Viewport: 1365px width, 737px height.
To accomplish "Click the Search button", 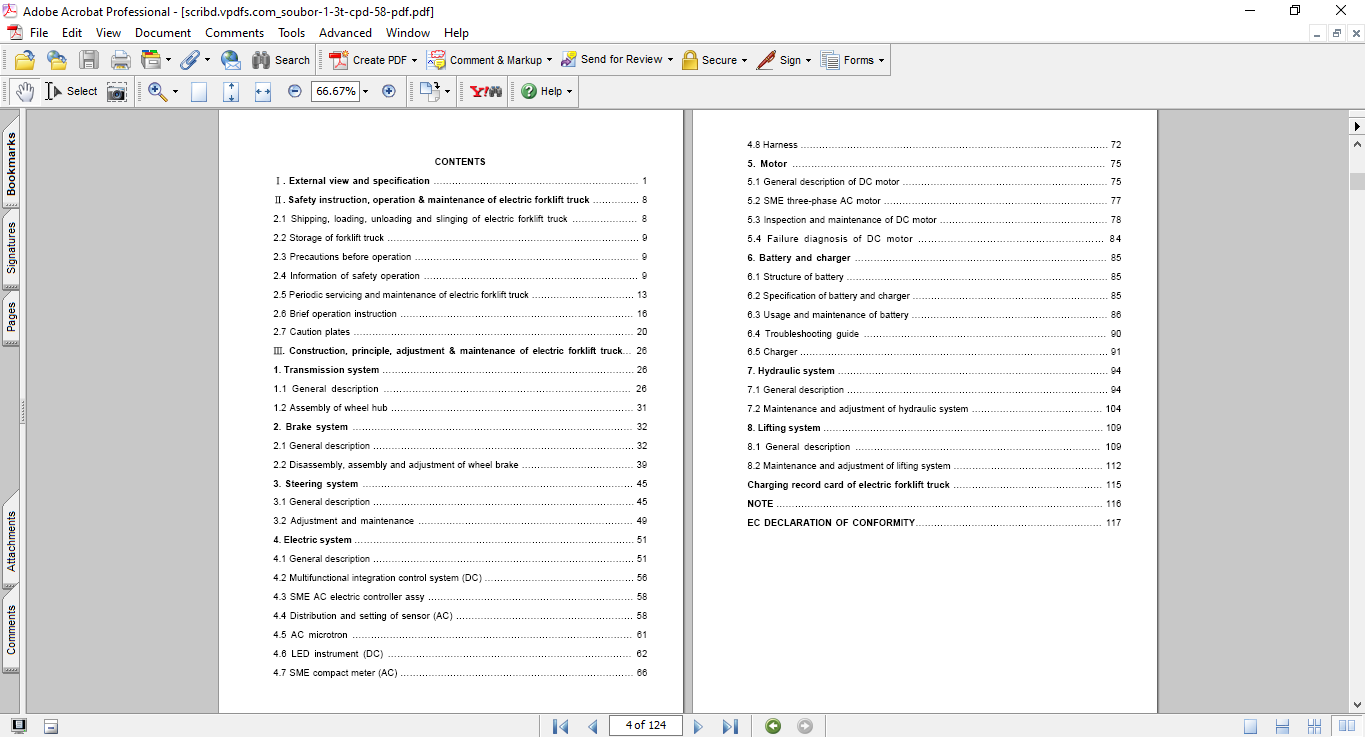I will [281, 60].
